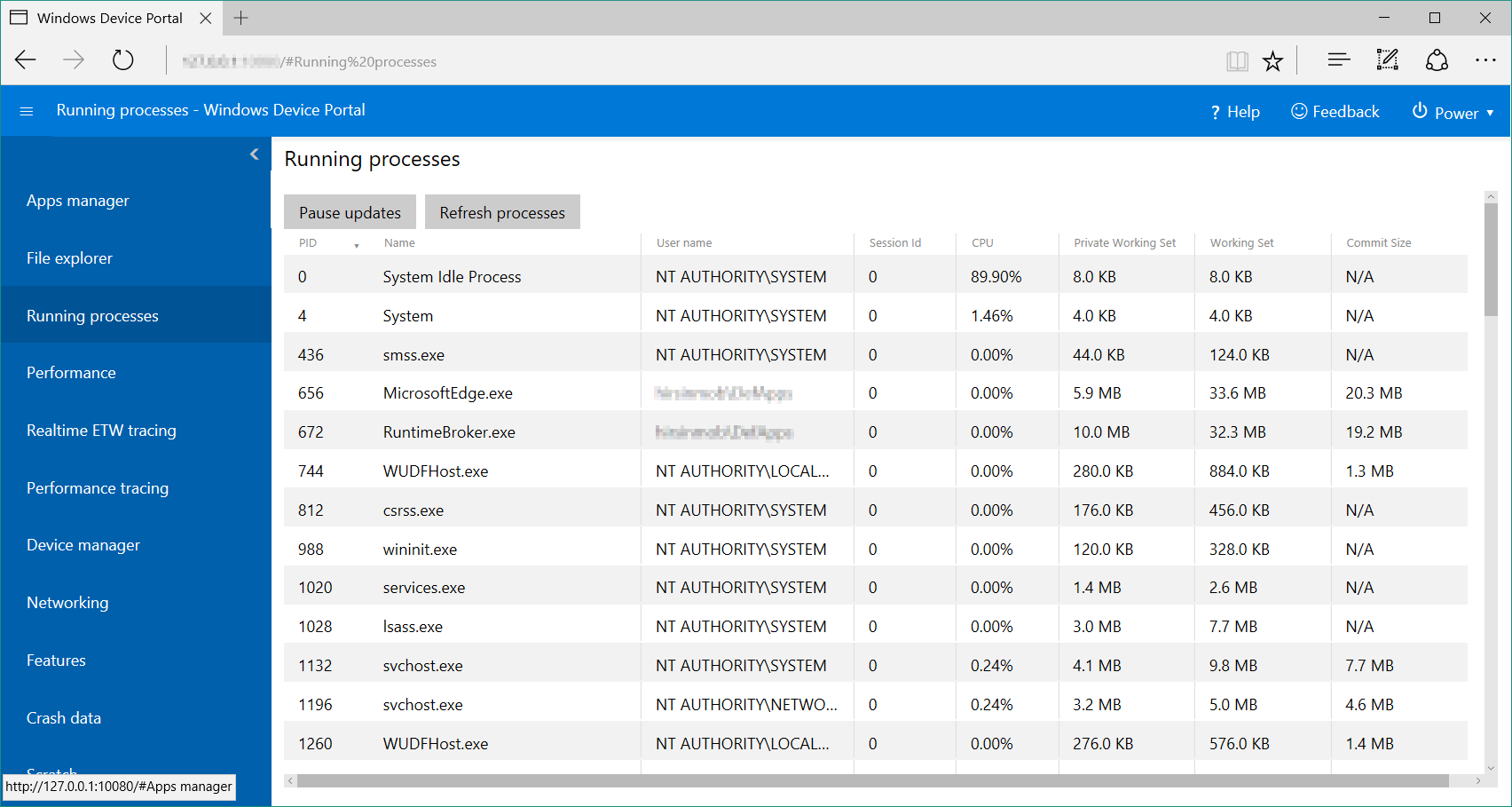Click the Refresh processes button

[x=502, y=212]
